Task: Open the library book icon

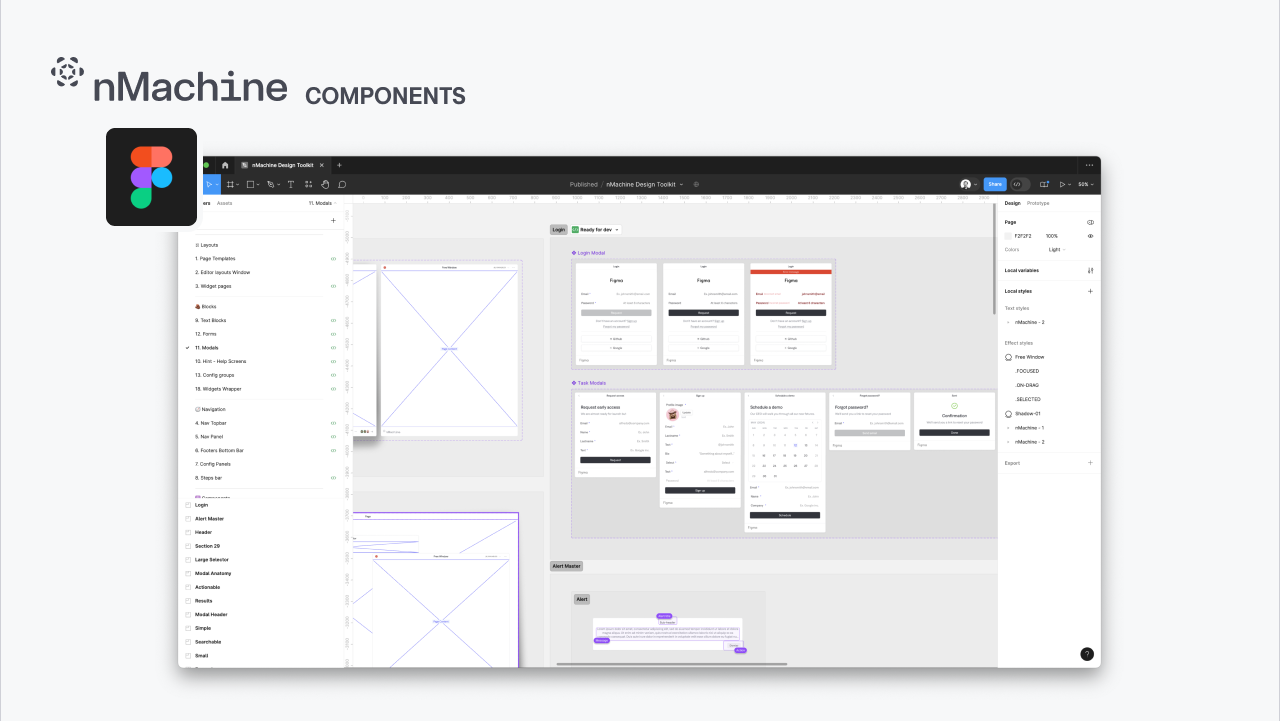Action: (x=1044, y=184)
